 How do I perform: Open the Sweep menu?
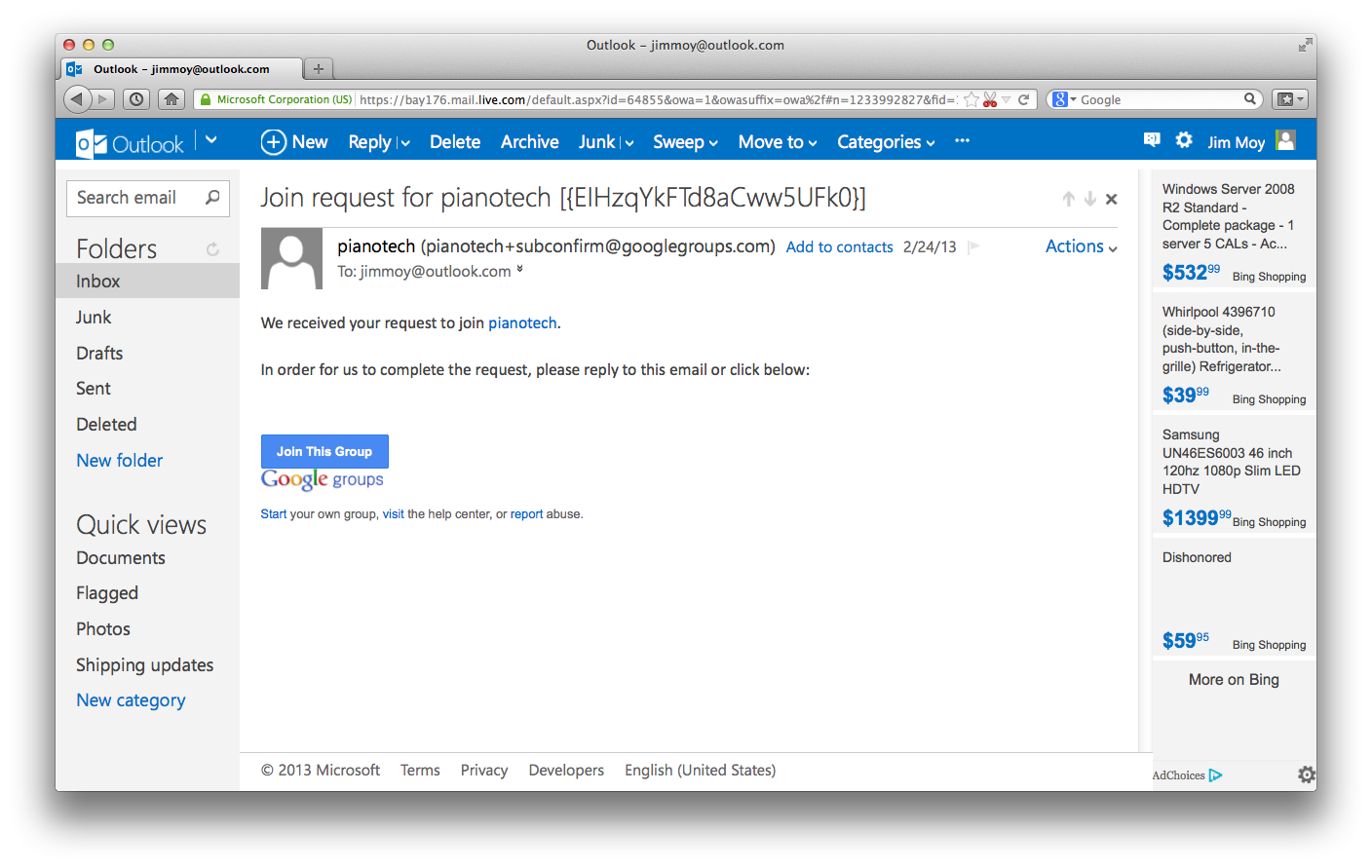pyautogui.click(x=685, y=142)
